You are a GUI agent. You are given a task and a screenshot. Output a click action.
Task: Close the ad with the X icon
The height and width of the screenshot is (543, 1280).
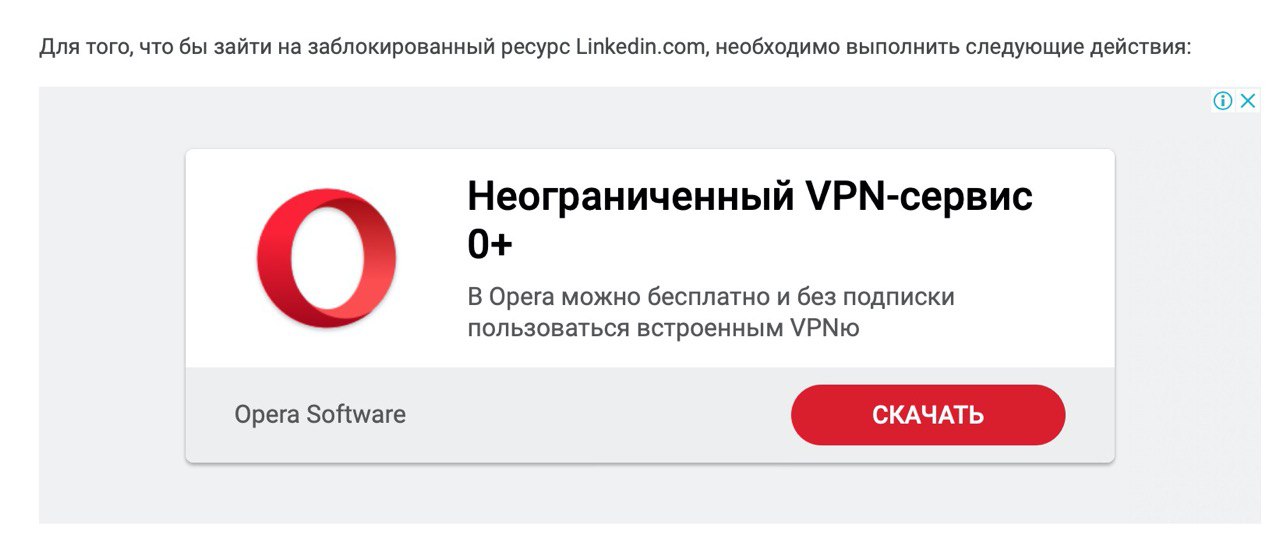(x=1248, y=101)
